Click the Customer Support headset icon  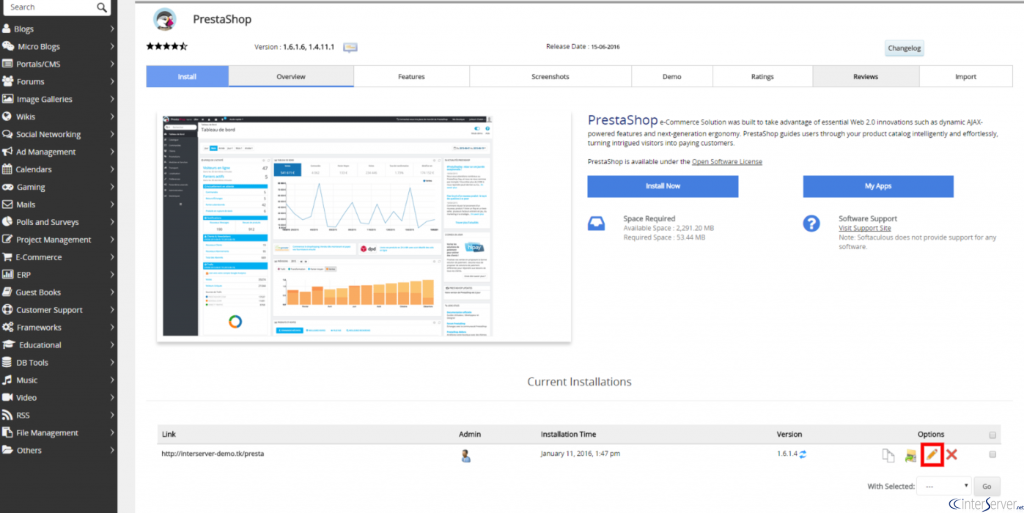(7, 310)
